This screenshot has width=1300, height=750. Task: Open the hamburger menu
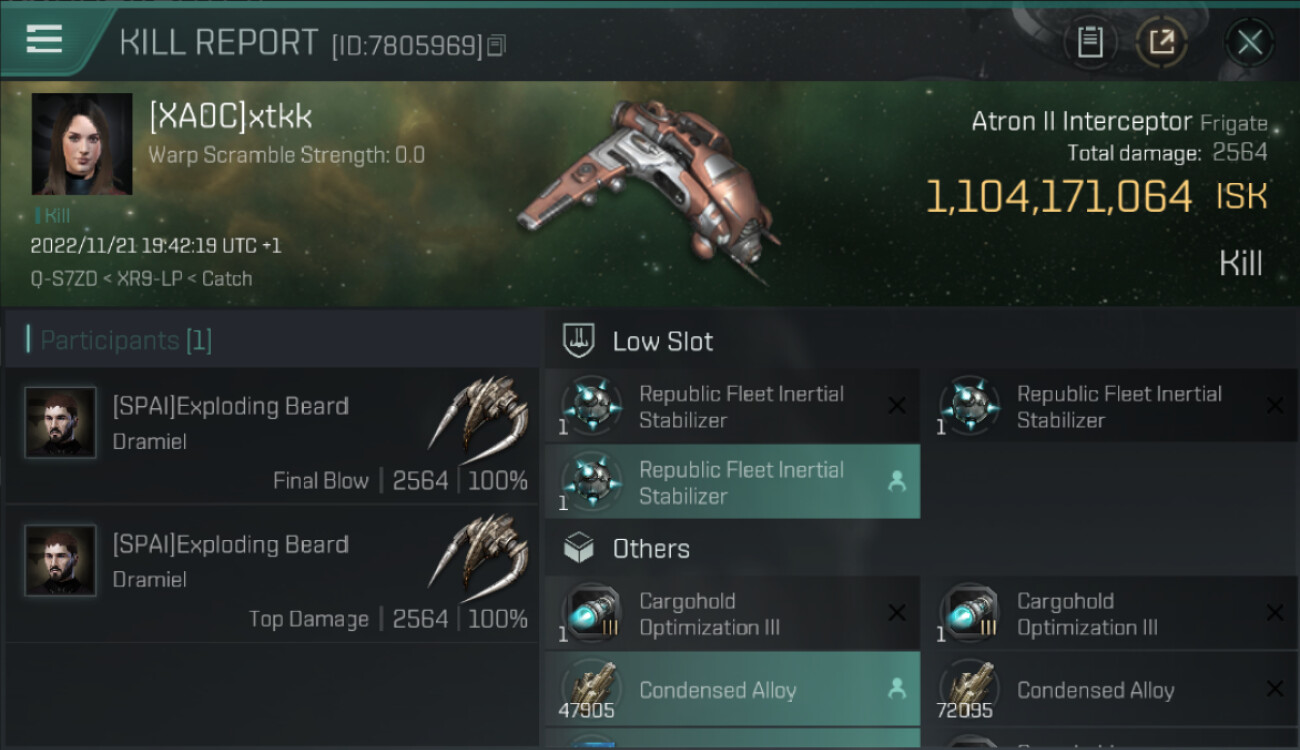(44, 39)
